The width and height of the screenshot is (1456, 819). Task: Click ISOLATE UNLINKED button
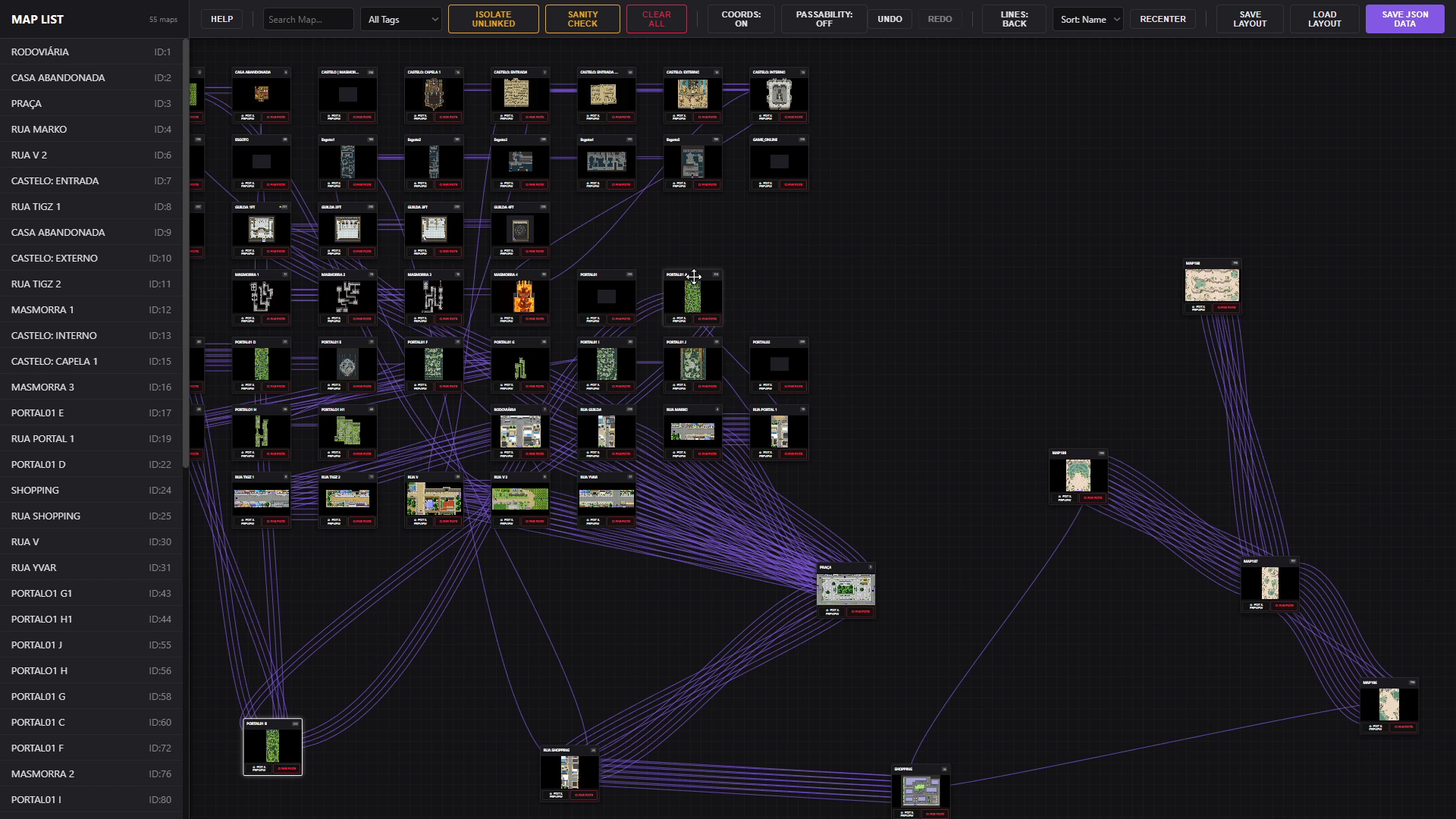point(493,19)
